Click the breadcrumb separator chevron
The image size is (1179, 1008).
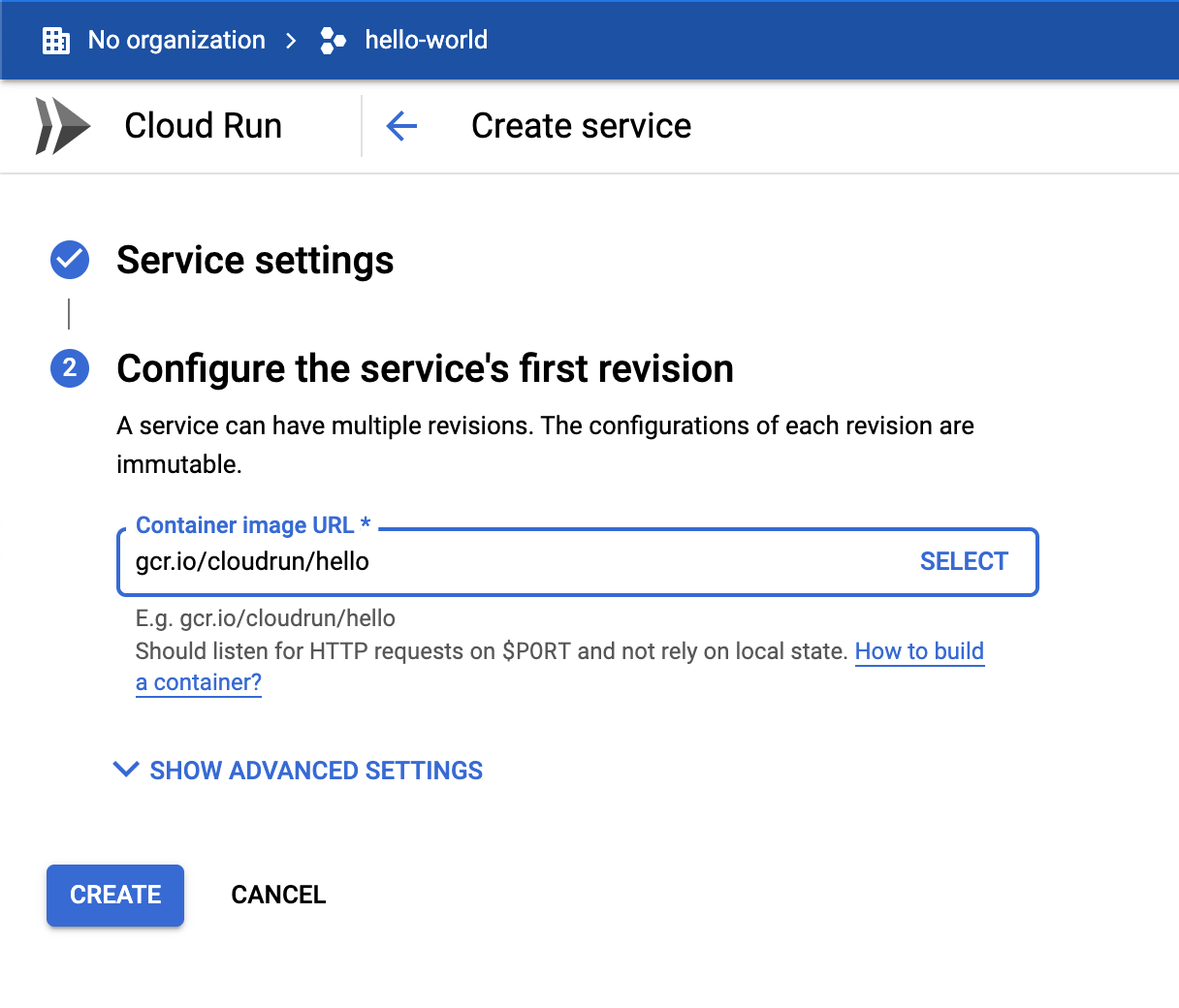tap(291, 41)
